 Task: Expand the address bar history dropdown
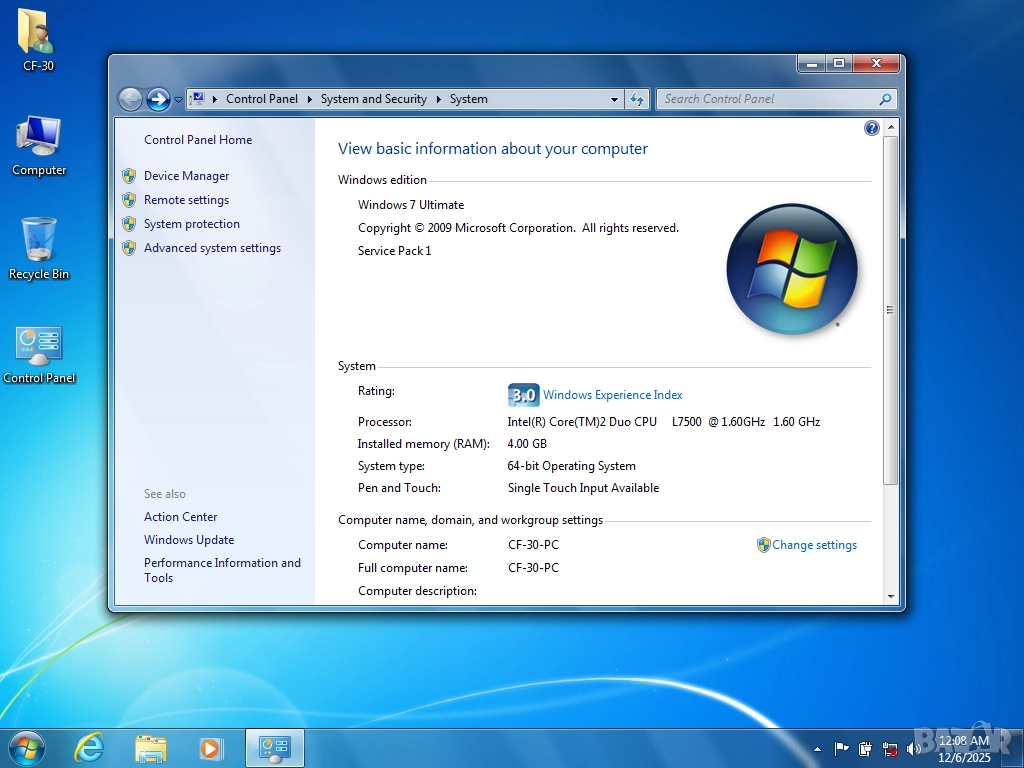614,99
